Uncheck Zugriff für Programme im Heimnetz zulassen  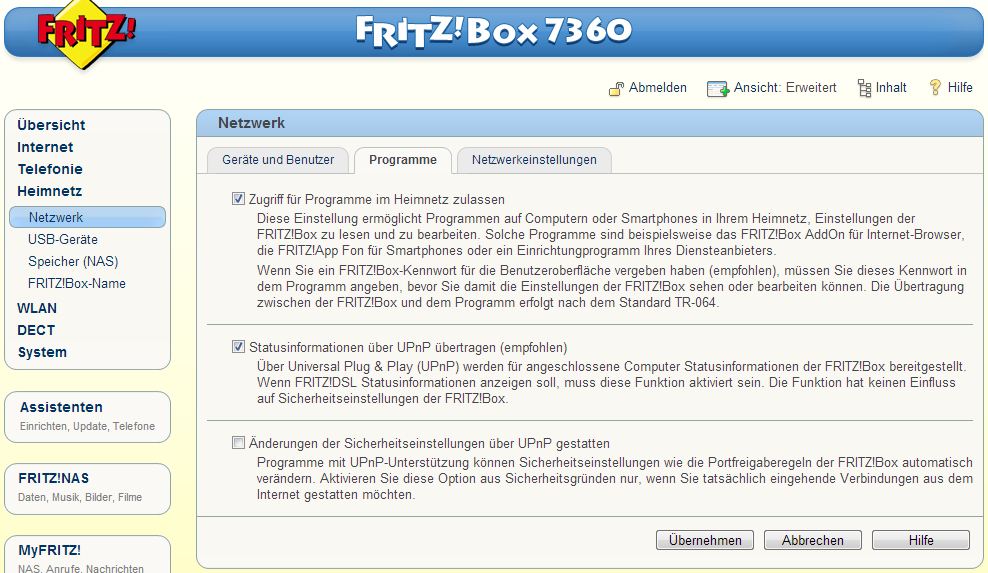point(238,199)
